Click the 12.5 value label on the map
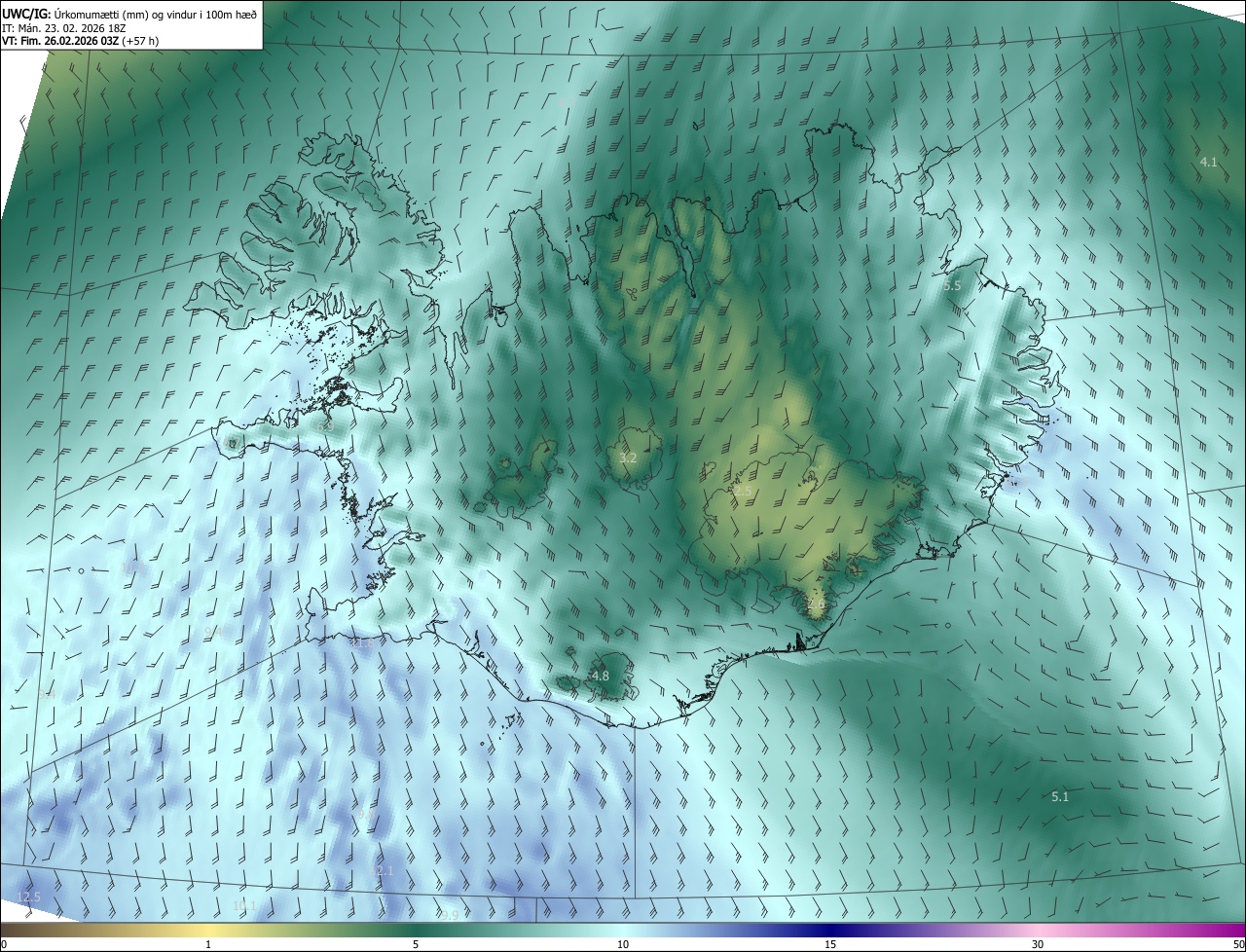 (29, 897)
